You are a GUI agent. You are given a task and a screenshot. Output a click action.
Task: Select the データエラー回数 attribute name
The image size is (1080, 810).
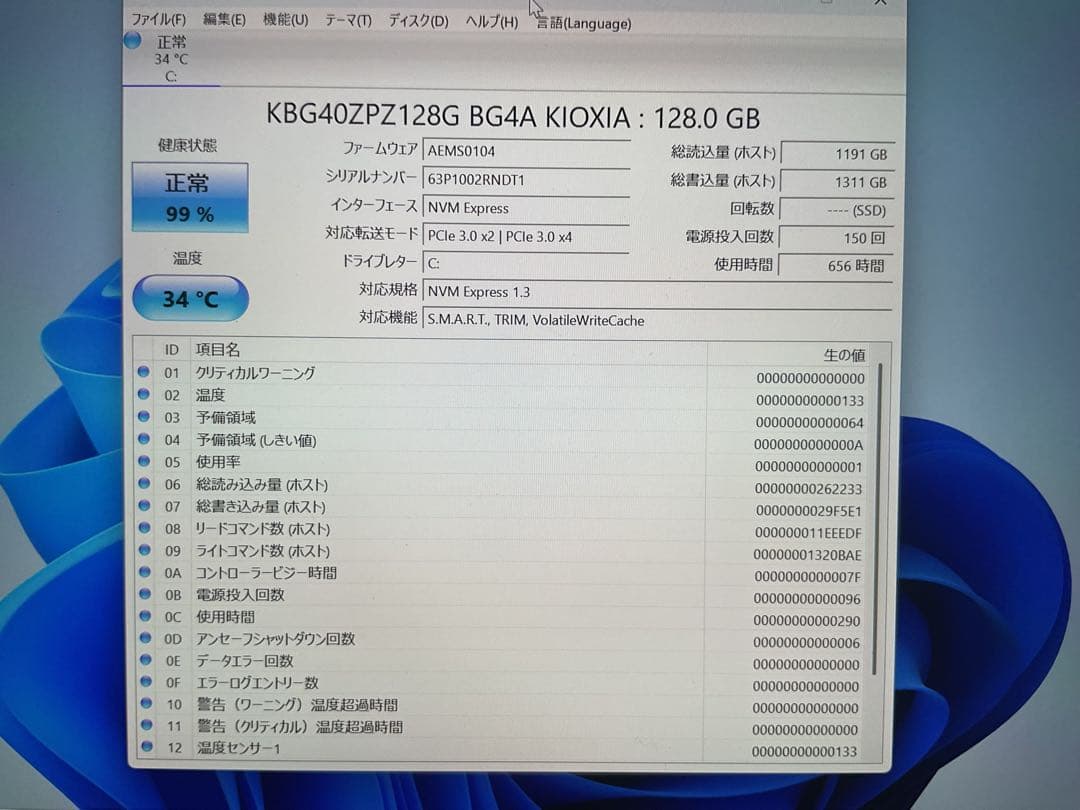[245, 661]
